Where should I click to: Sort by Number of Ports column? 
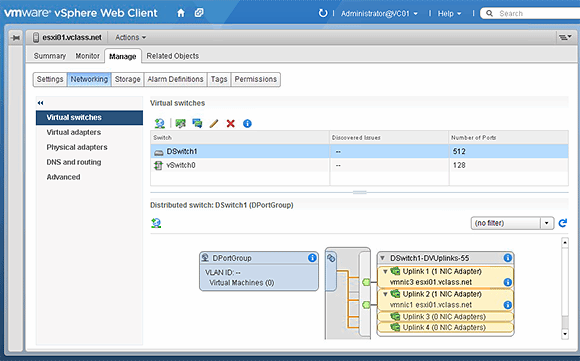tap(509, 138)
